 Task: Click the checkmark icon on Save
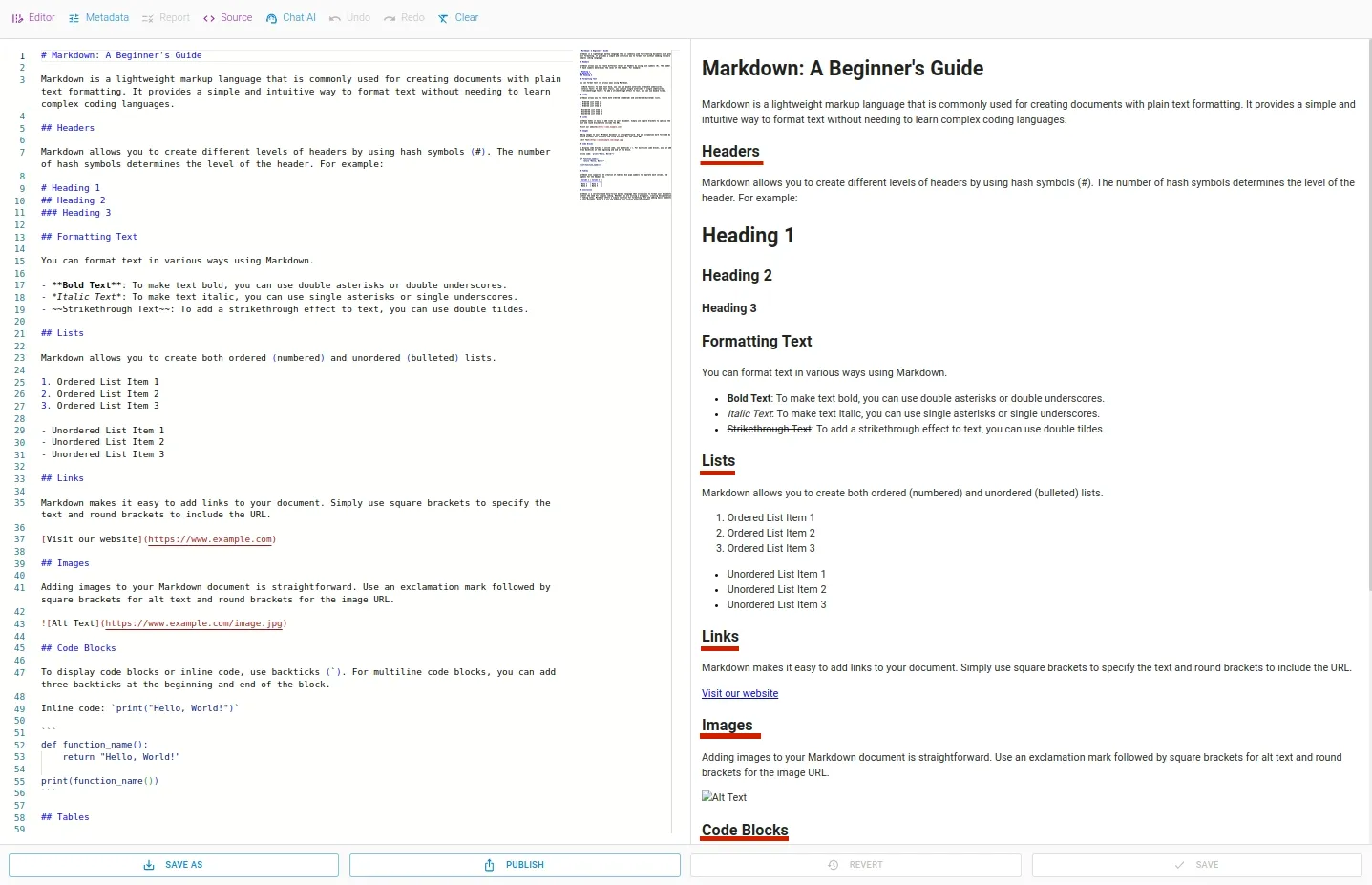point(1180,865)
